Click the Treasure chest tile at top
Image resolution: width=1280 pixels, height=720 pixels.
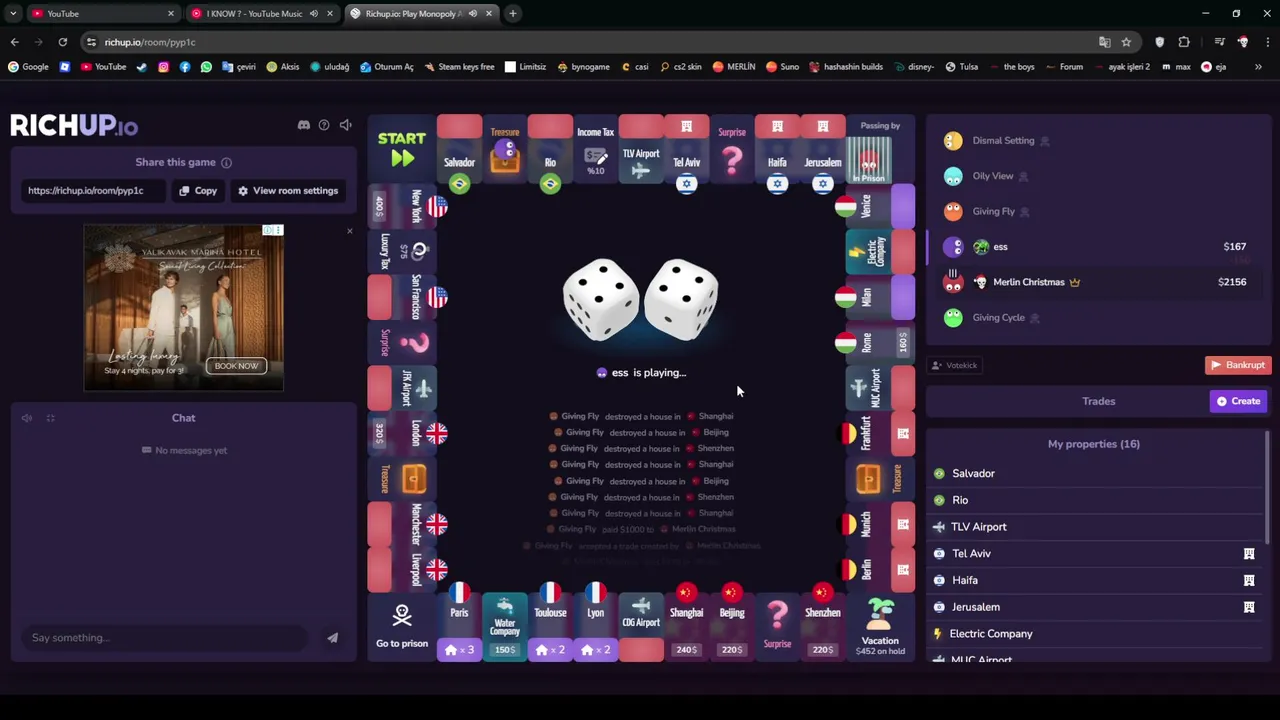point(505,150)
